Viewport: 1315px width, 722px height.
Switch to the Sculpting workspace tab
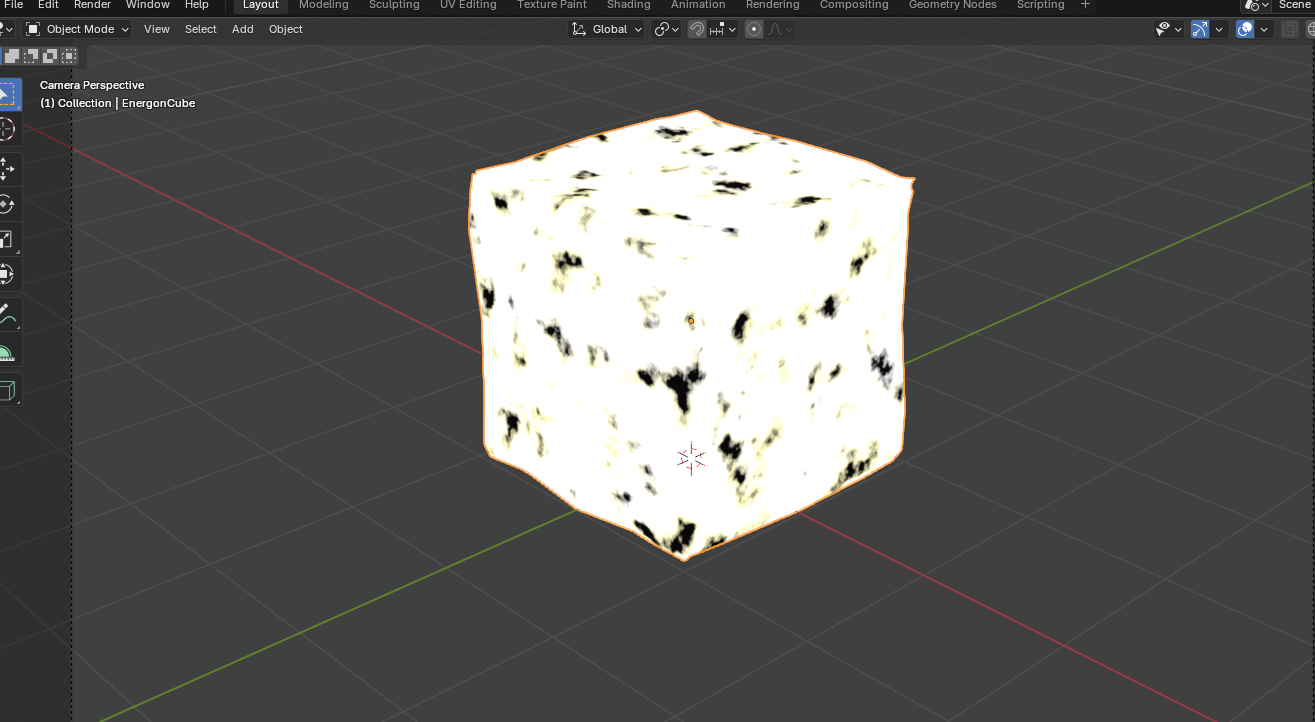(x=394, y=5)
